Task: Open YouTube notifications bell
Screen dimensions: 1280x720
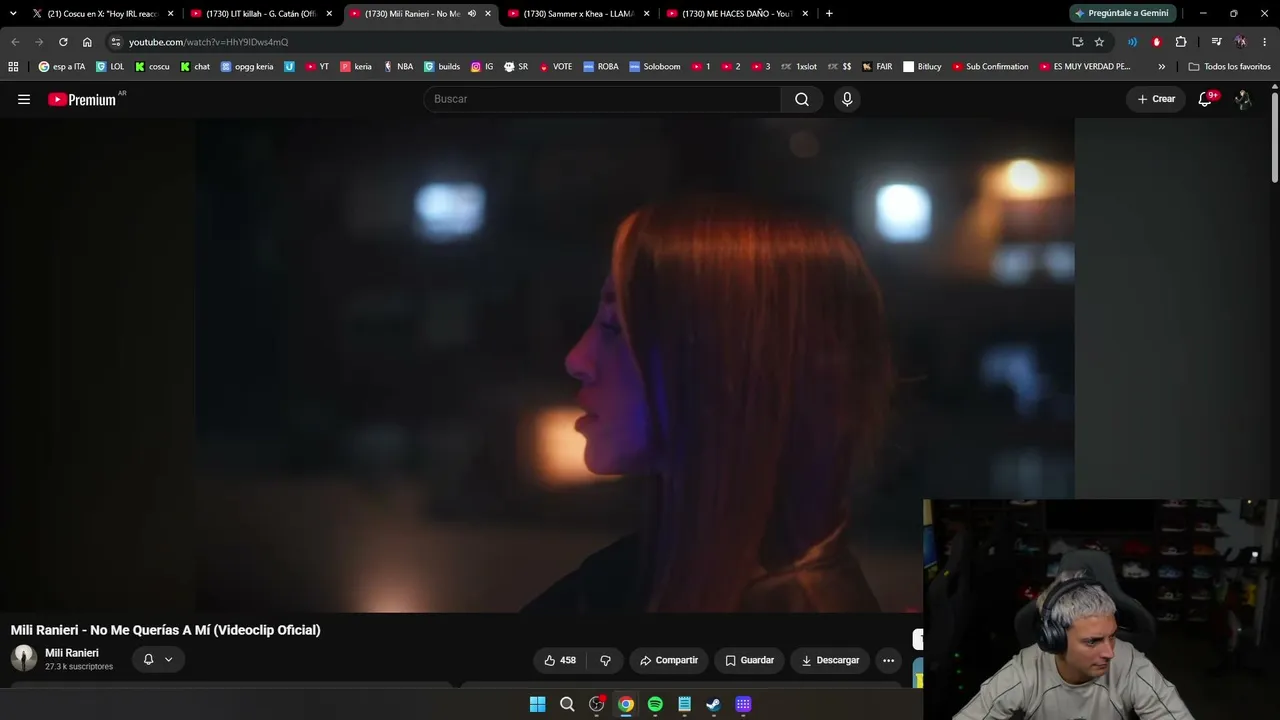Action: coord(1205,99)
